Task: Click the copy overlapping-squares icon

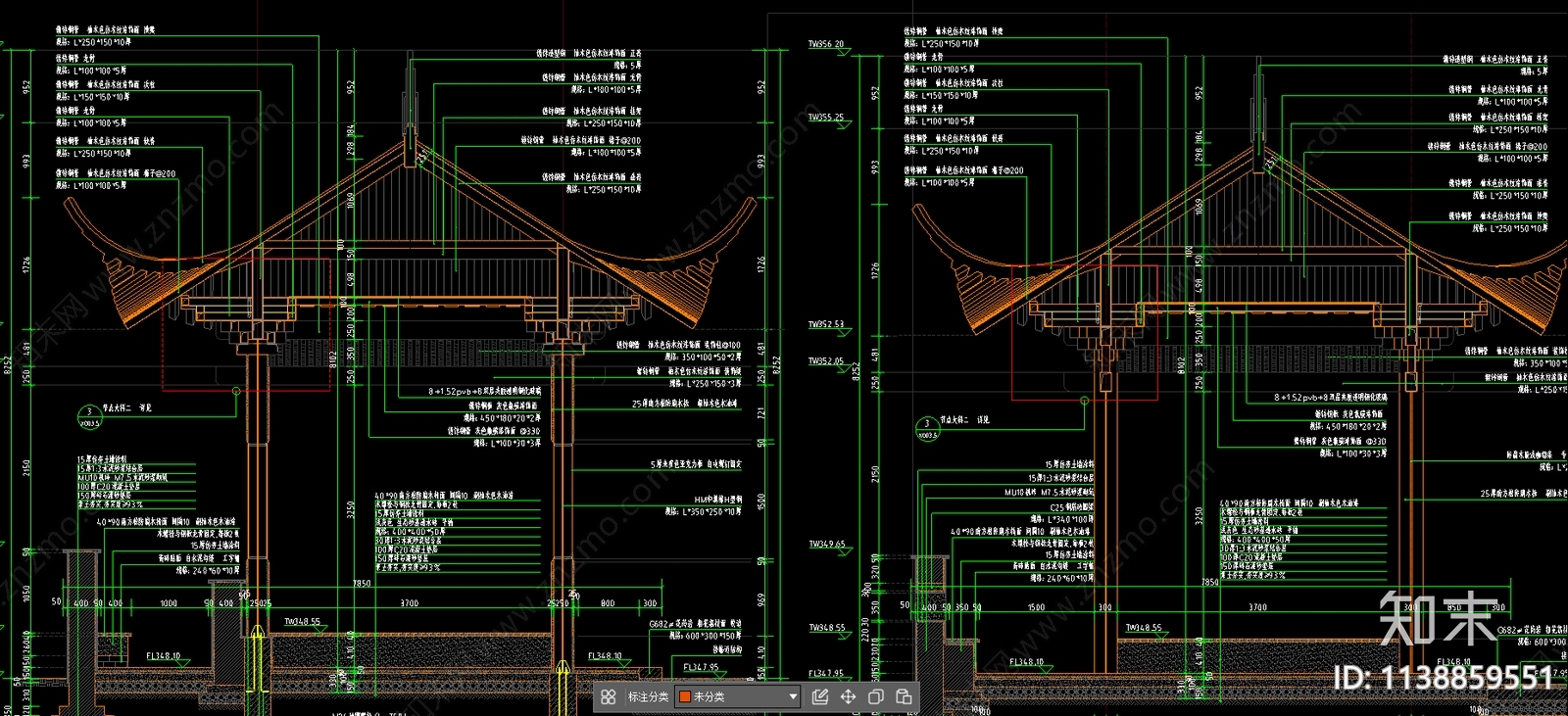Action: pyautogui.click(x=876, y=696)
